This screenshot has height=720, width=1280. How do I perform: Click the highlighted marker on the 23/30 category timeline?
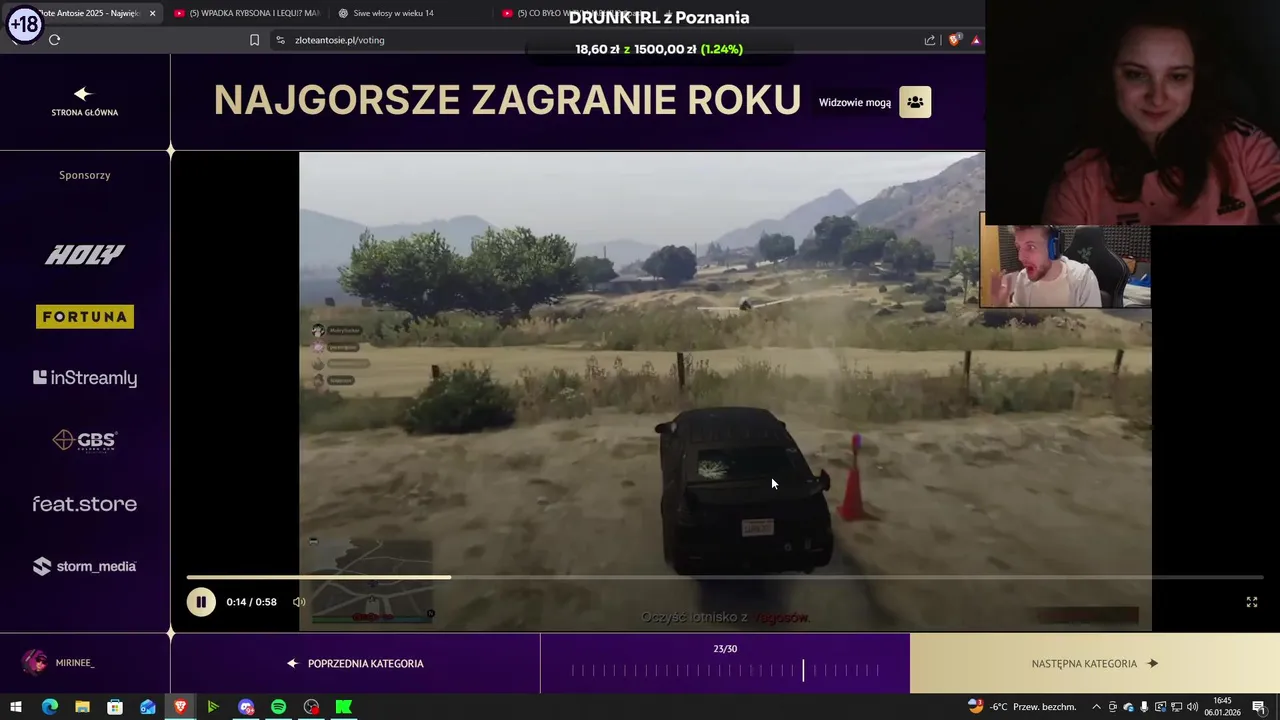(802, 670)
